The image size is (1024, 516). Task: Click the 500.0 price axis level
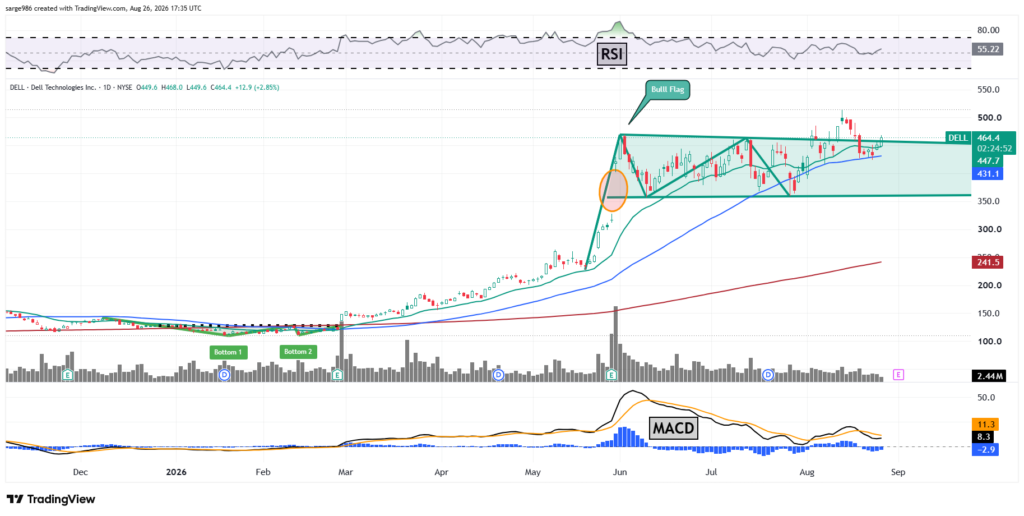pyautogui.click(x=988, y=118)
